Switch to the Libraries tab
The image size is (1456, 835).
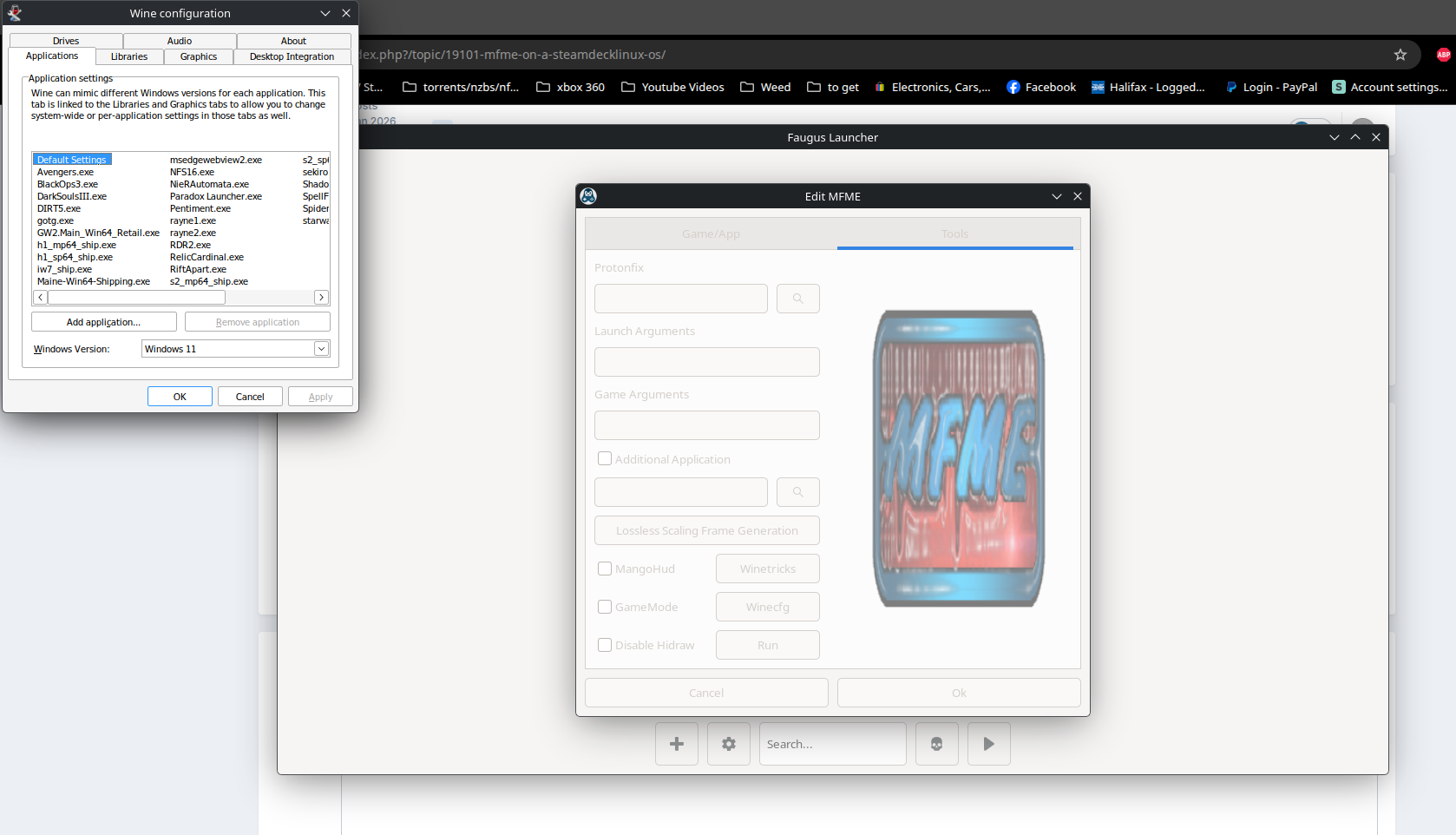click(x=129, y=56)
